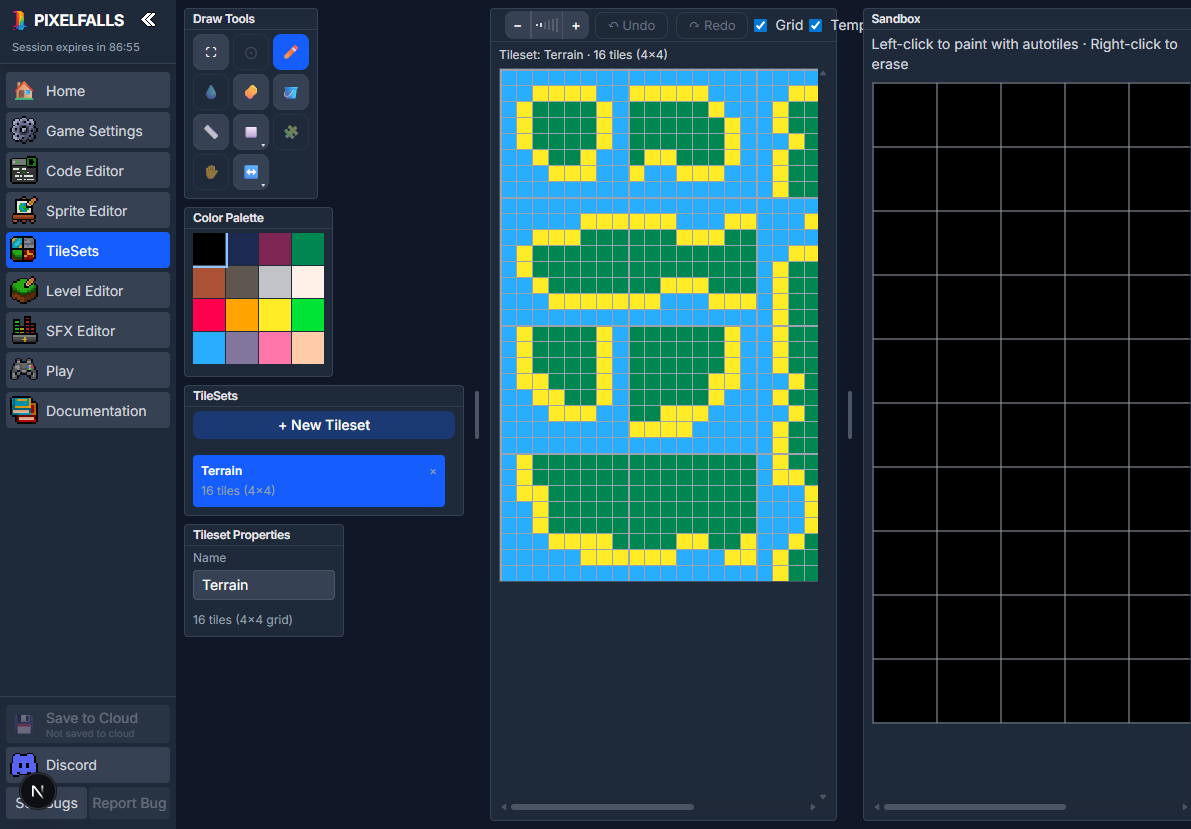Toggle the Grid checkbox
Image resolution: width=1191 pixels, height=829 pixels.
(760, 25)
